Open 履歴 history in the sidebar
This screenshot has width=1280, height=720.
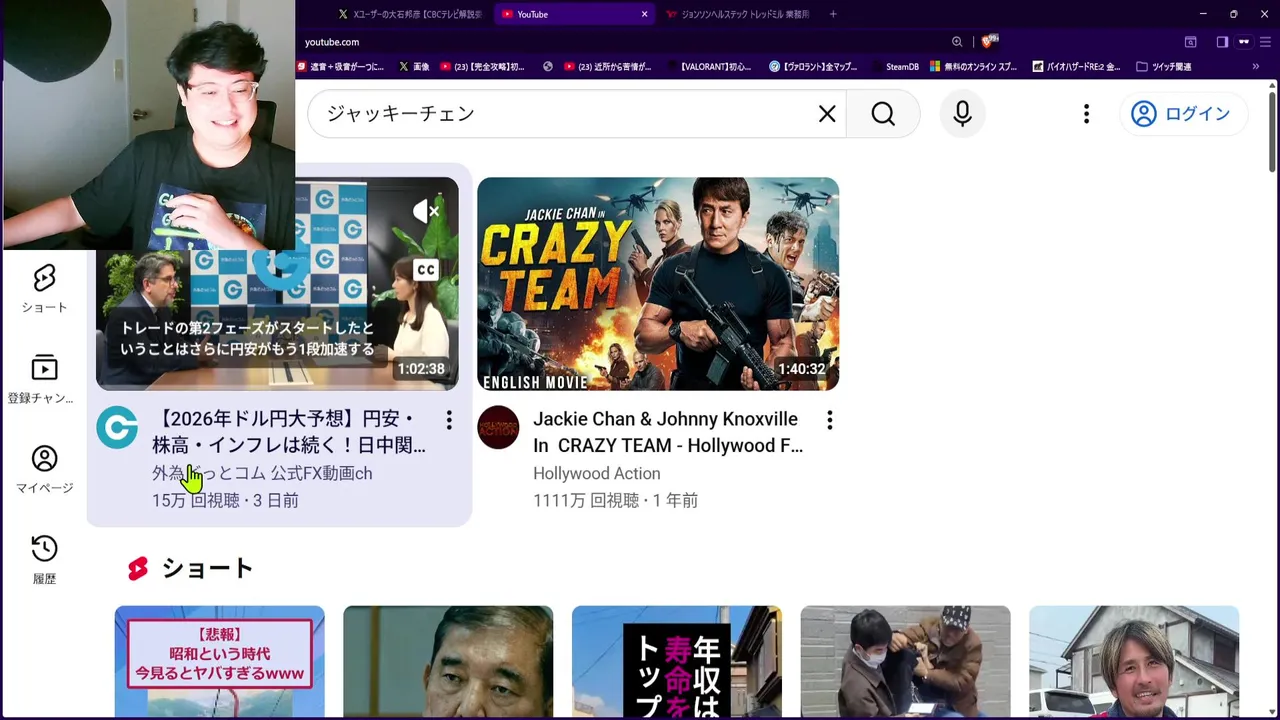pos(44,559)
